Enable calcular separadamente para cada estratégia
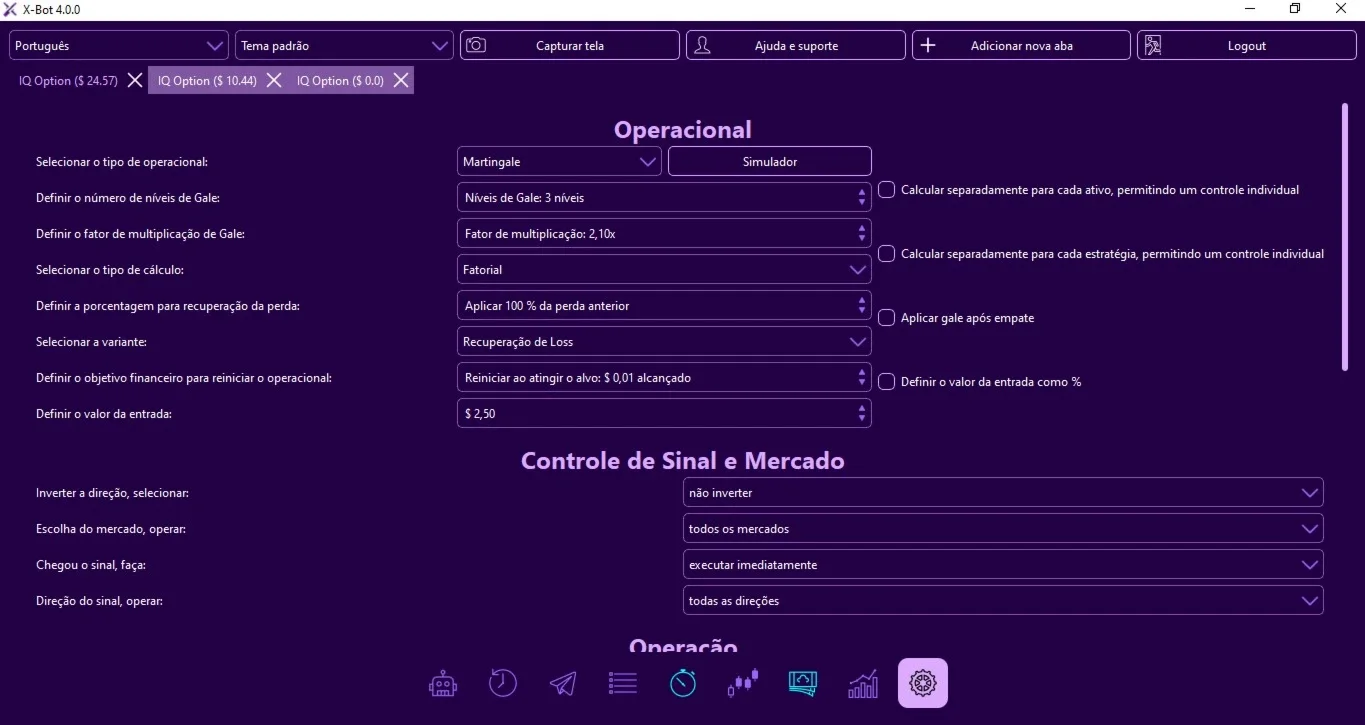1365x725 pixels. (886, 253)
